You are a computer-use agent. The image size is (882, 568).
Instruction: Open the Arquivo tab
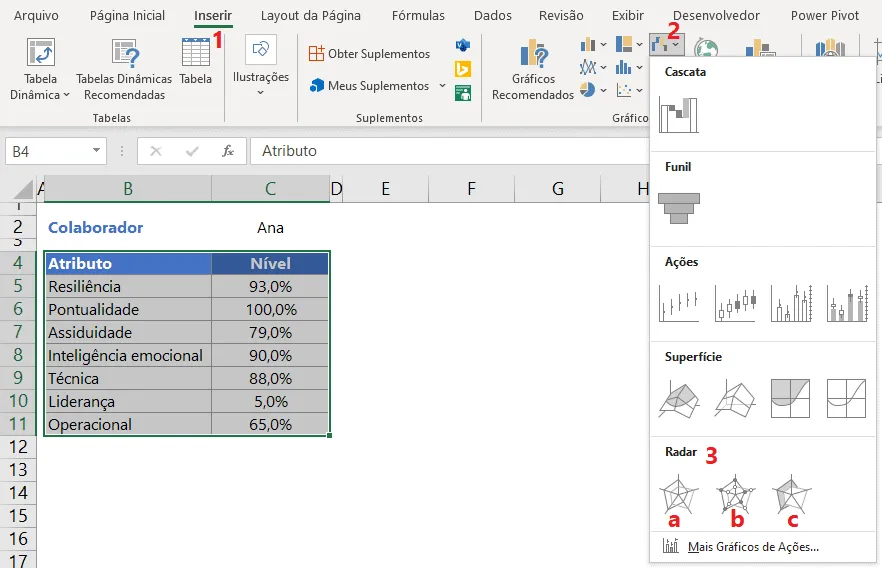coord(36,16)
